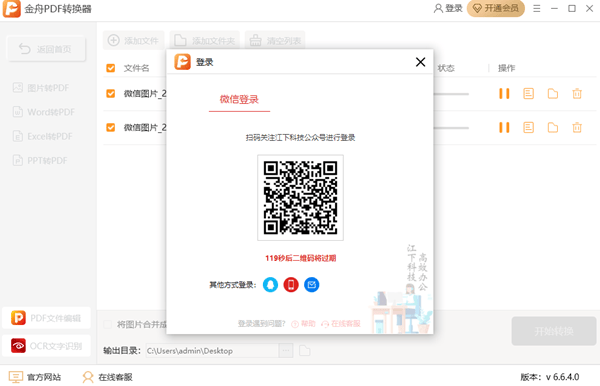Delete the first file row
Screen dimensions: 600x386
click(x=577, y=94)
